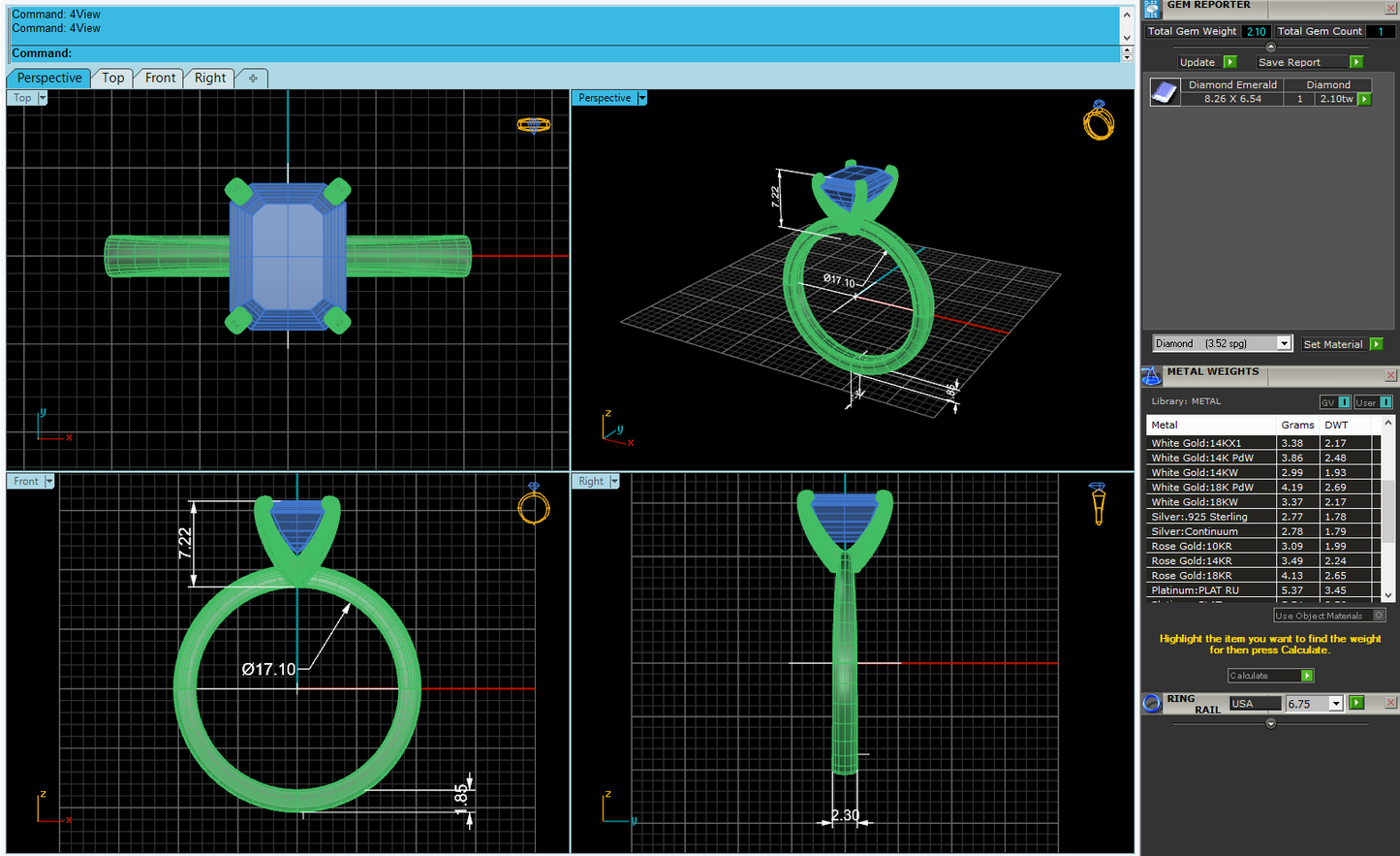
Task: Select Silver:.925 Sterling metal row
Action: coord(1263,517)
